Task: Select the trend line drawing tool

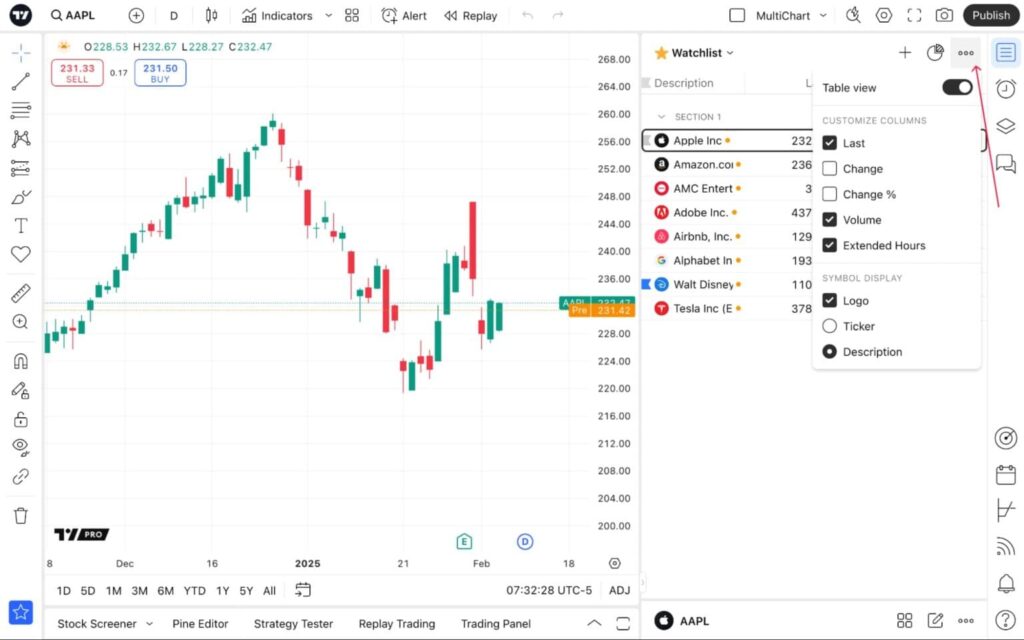Action: tap(20, 81)
